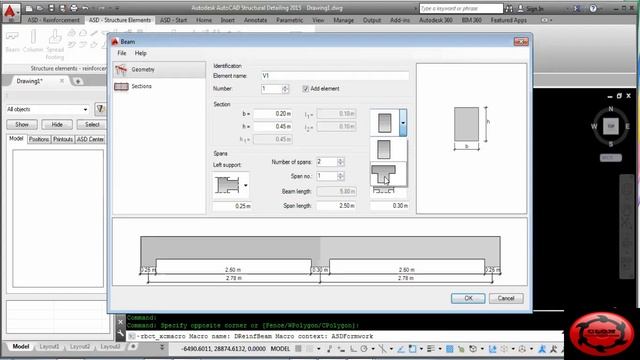The height and width of the screenshot is (360, 640).
Task: Click the Drawing1 document tab
Action: point(30,81)
